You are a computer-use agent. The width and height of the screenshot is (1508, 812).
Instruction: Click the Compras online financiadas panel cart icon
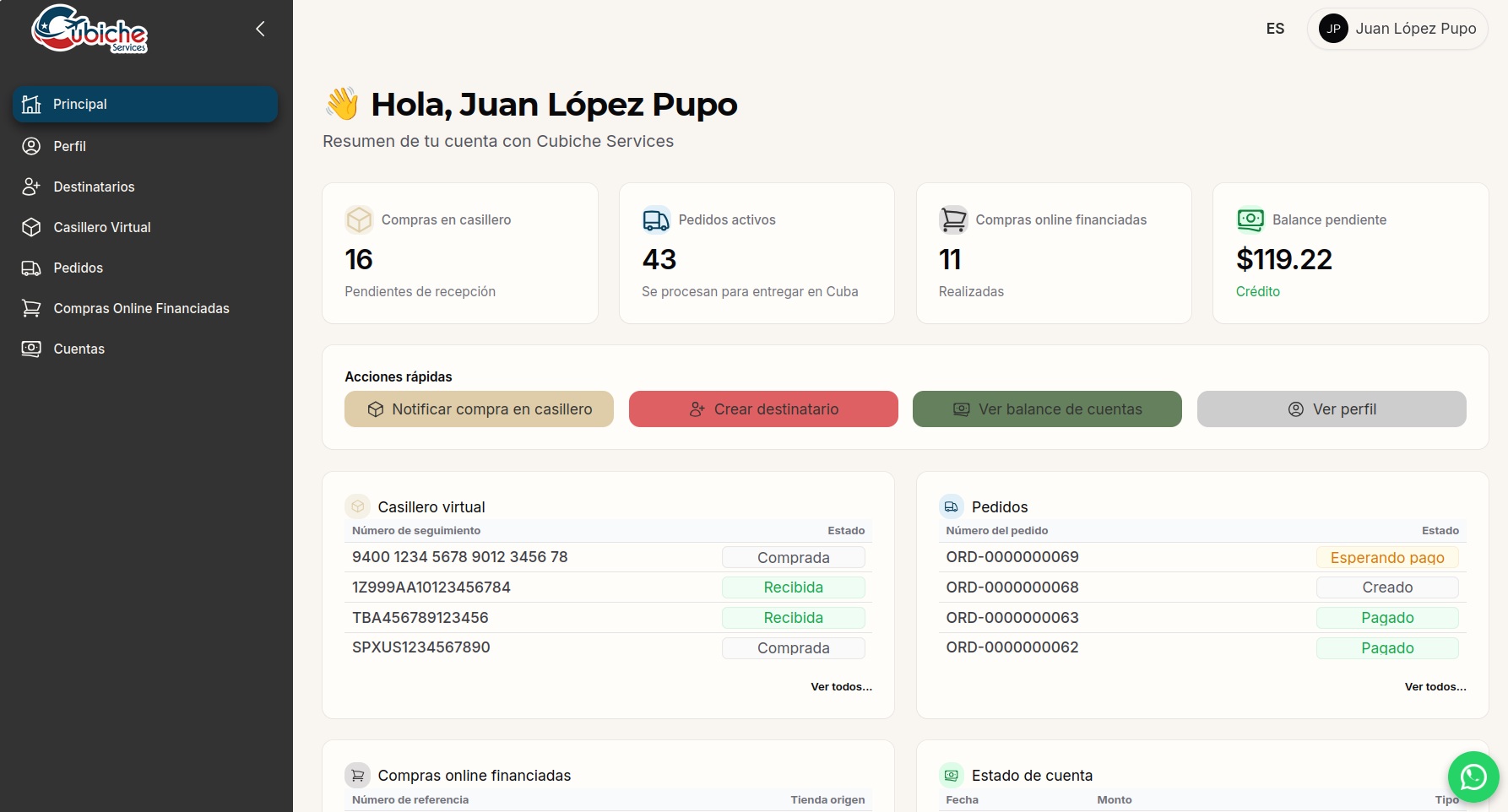358,775
